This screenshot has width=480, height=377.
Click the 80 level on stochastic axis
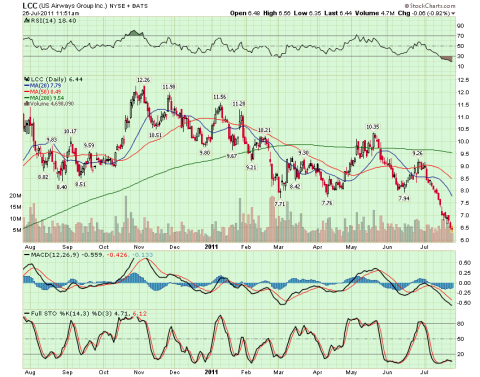[461, 324]
